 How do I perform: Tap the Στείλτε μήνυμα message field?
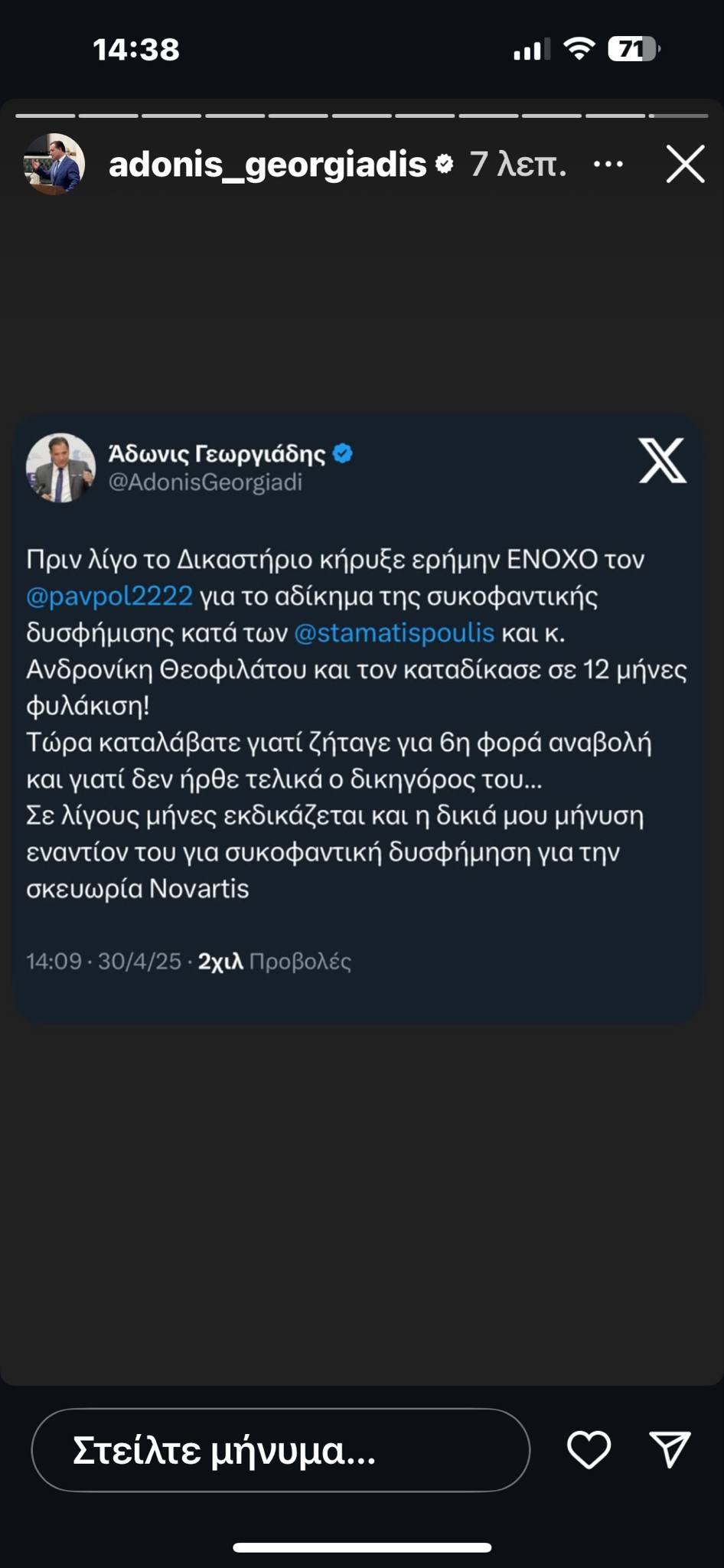point(281,1449)
